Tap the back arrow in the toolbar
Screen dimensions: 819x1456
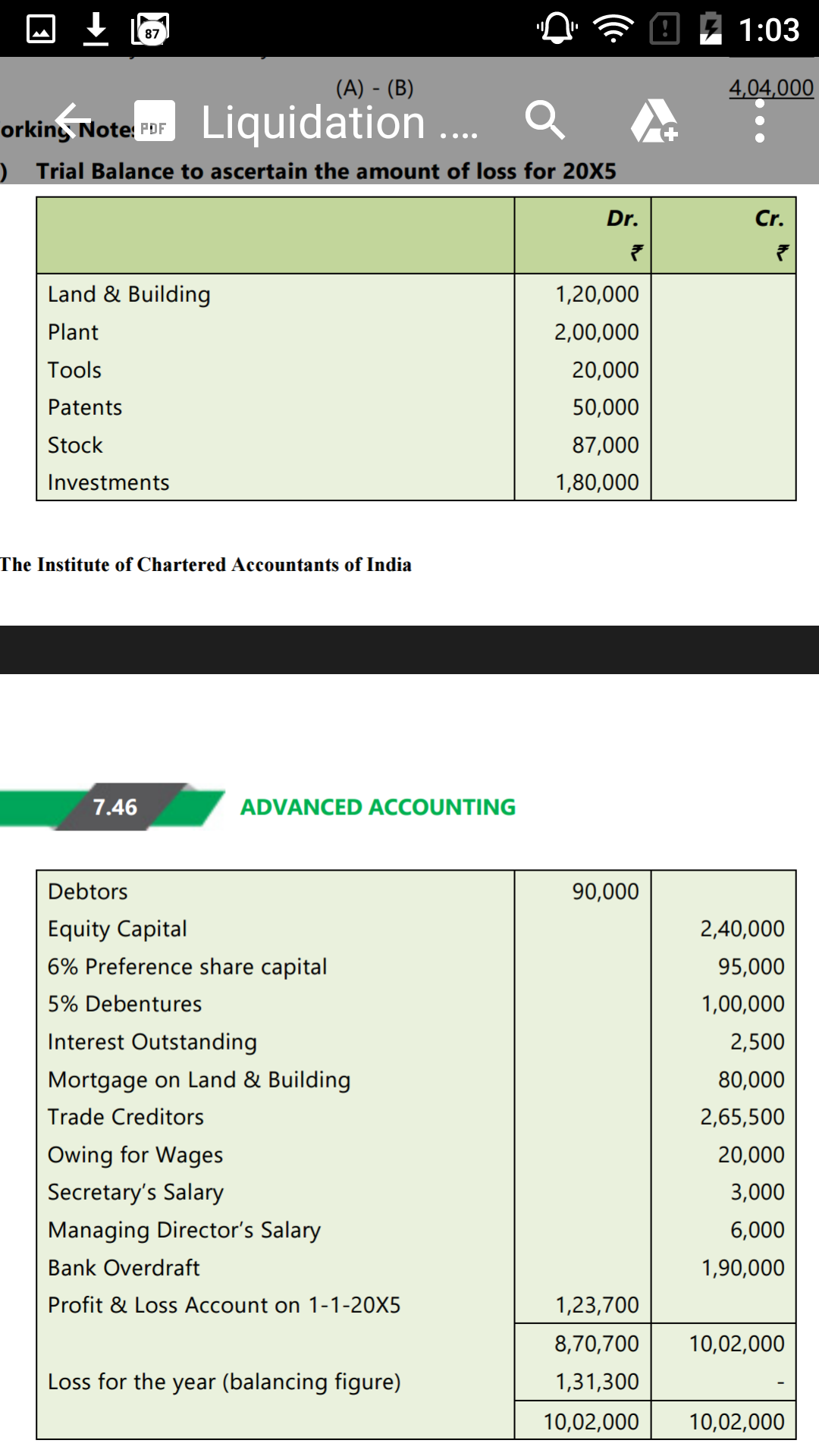pyautogui.click(x=74, y=121)
